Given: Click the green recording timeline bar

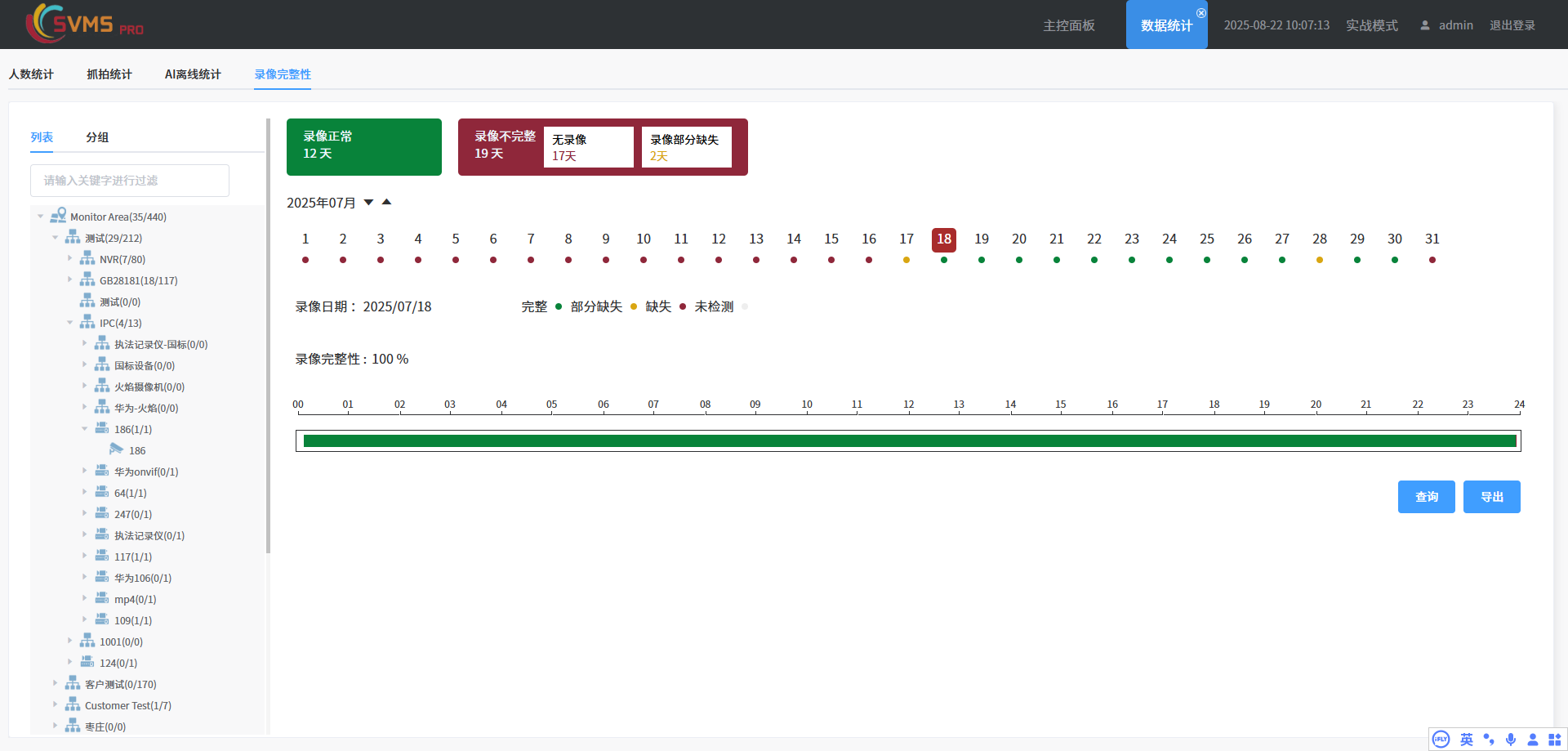Looking at the screenshot, I should tap(908, 441).
